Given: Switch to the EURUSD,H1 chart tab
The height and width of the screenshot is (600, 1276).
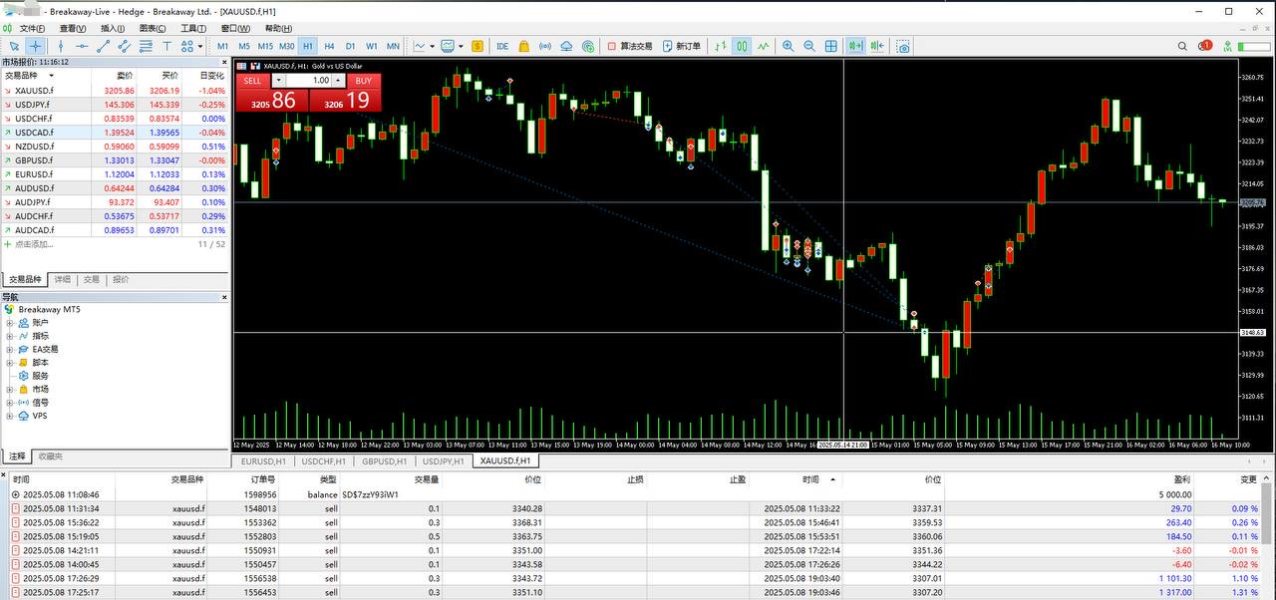Looking at the screenshot, I should point(265,461).
